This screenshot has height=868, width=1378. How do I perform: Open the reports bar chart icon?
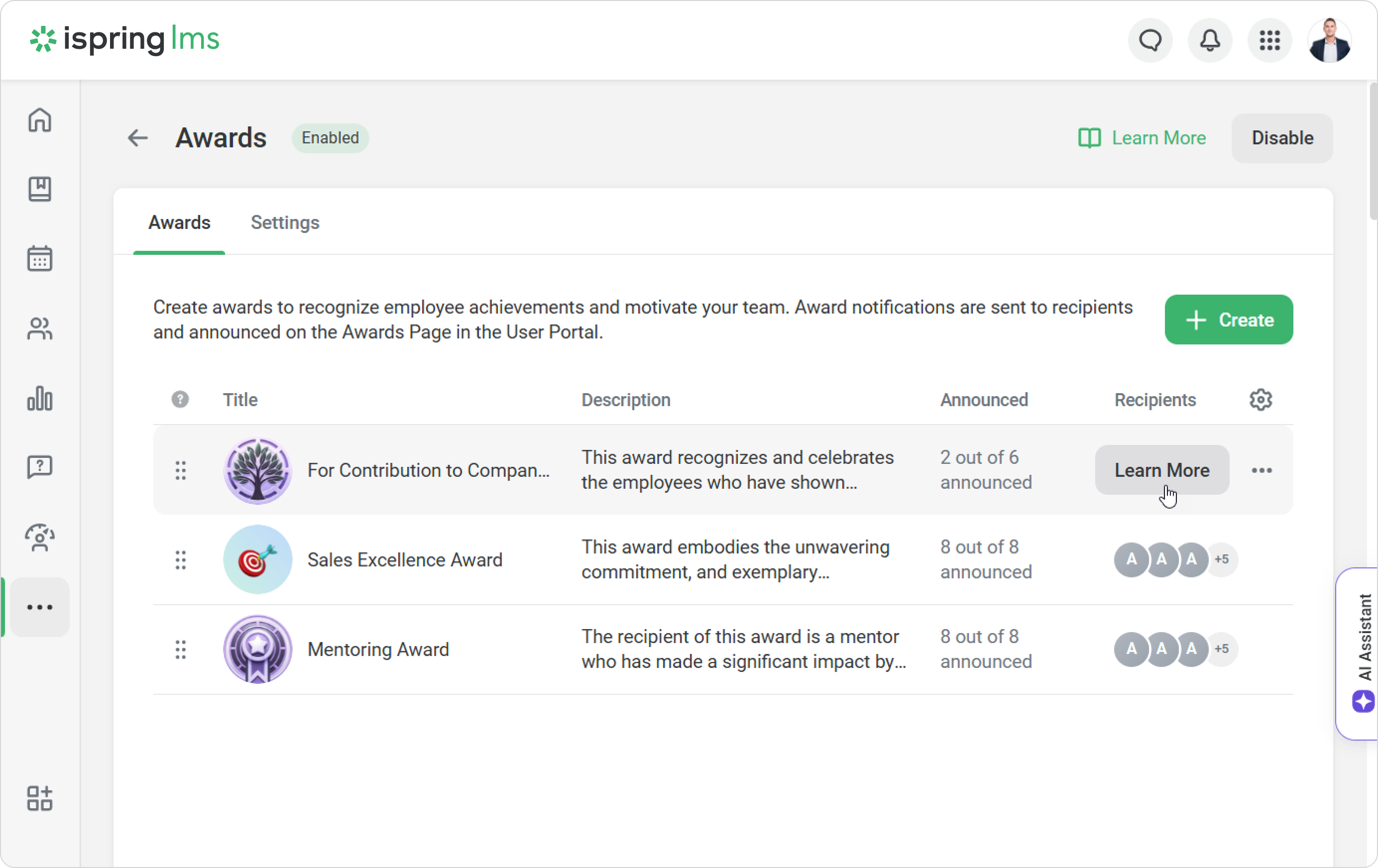tap(39, 398)
